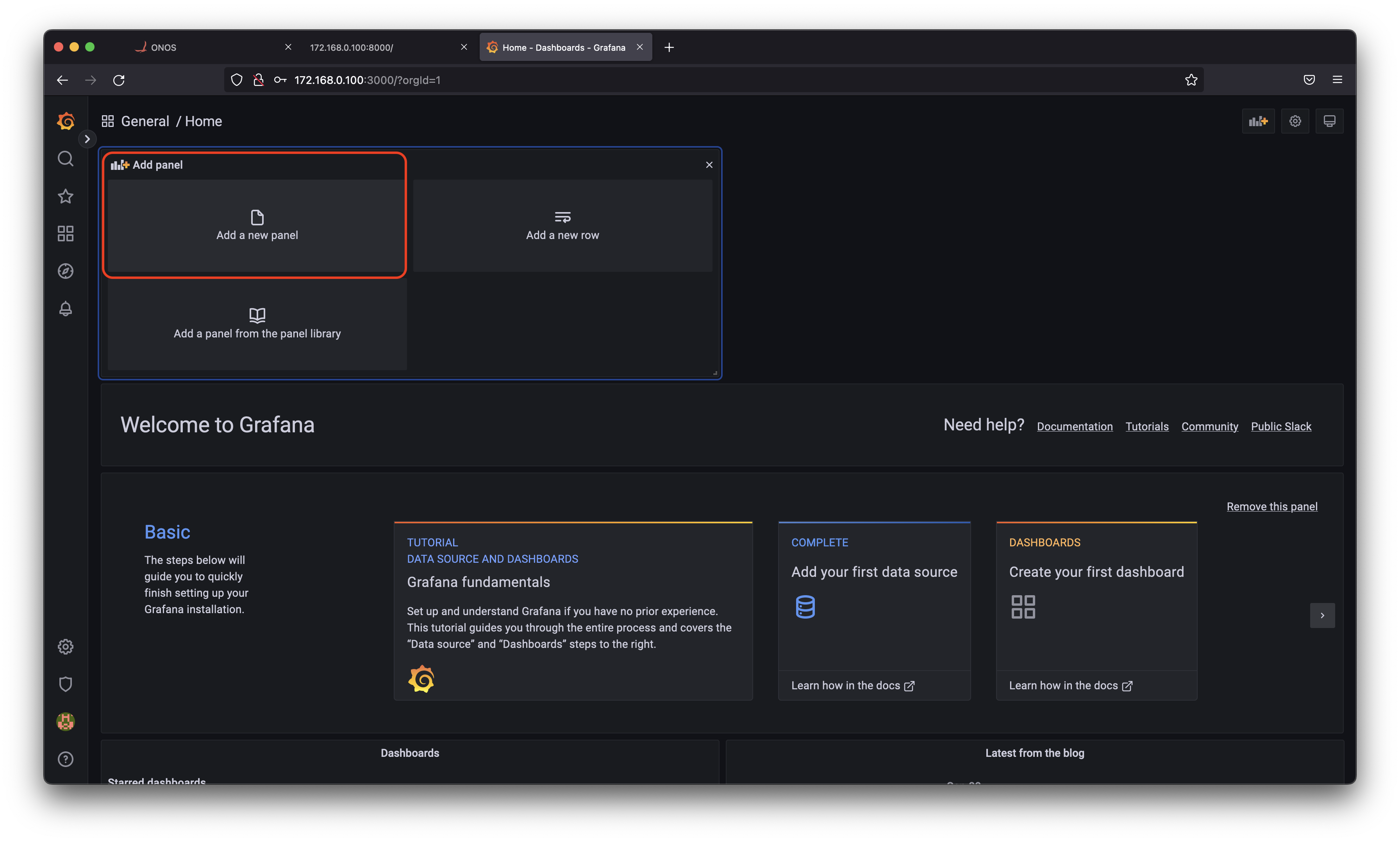Click the user avatar in the sidebar

[x=66, y=722]
